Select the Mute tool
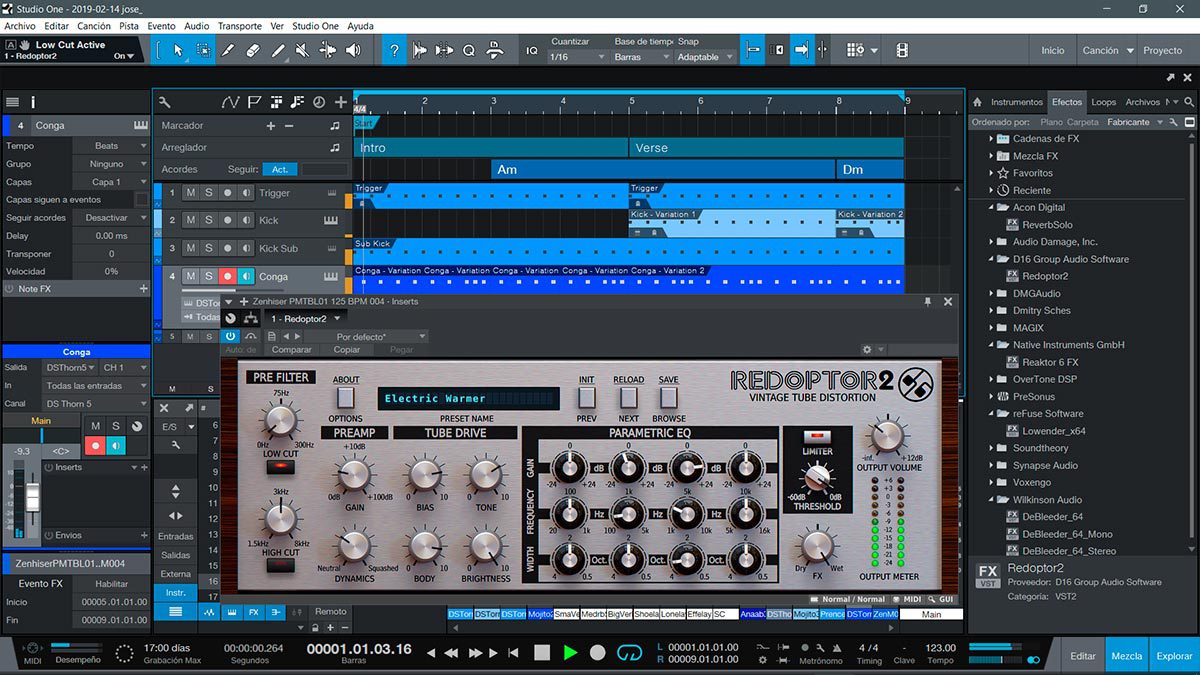1200x675 pixels. 302,50
